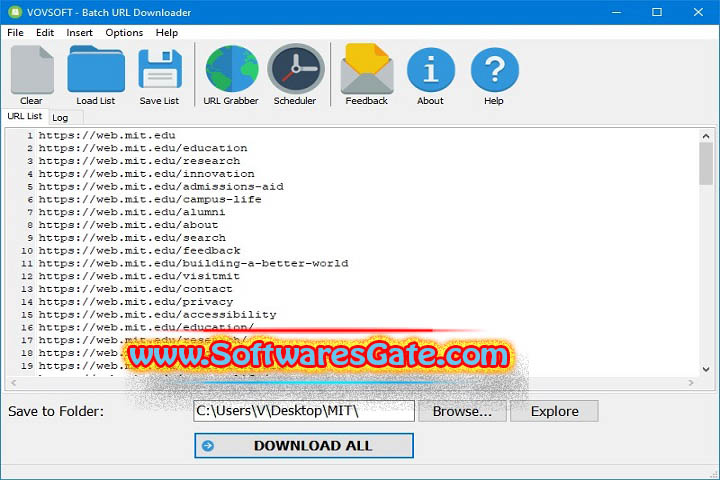Viewport: 720px width, 480px height.
Task: Switch to the Log tab
Action: (x=60, y=118)
